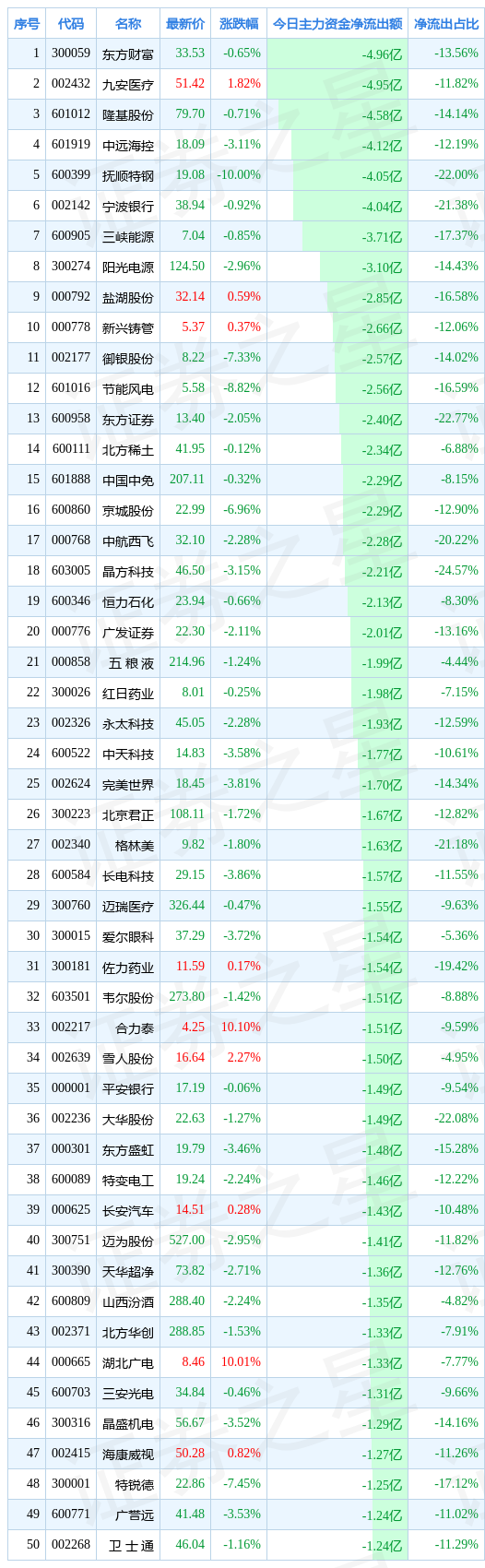This screenshot has height=1568, width=485.
Task: Select stock name 特锐德
Action: 135,1485
